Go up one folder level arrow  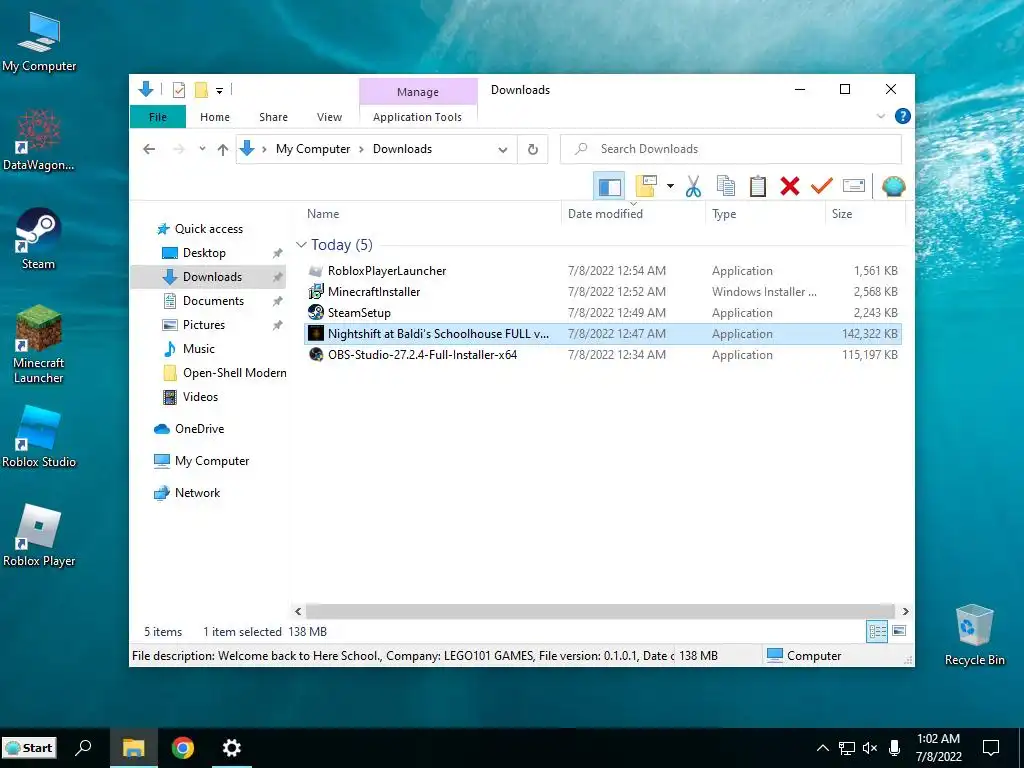[223, 150]
